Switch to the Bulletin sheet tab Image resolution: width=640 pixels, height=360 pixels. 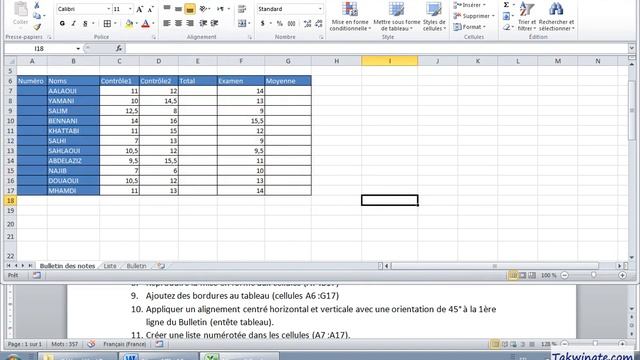136,266
